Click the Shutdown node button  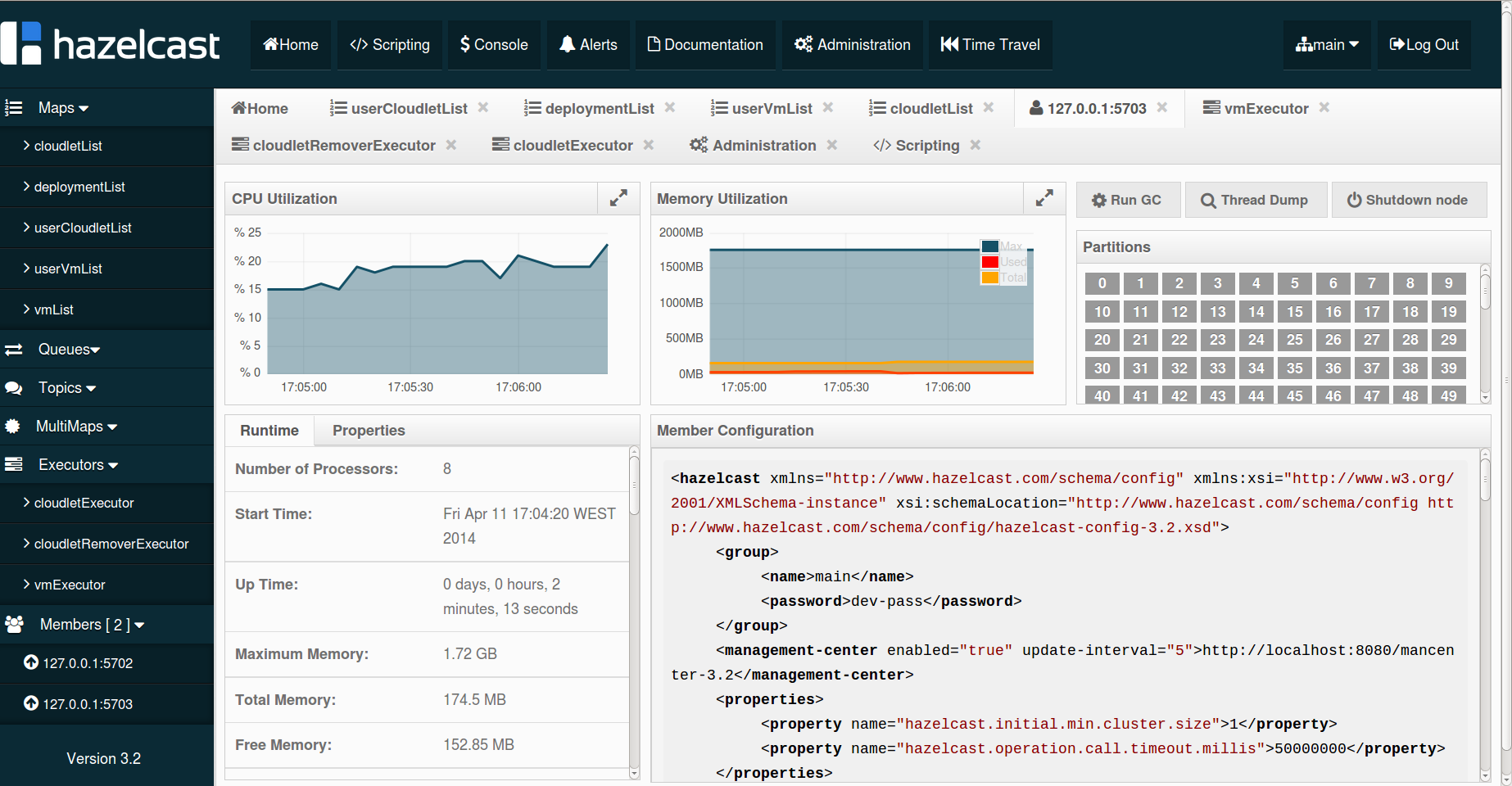pos(1408,200)
